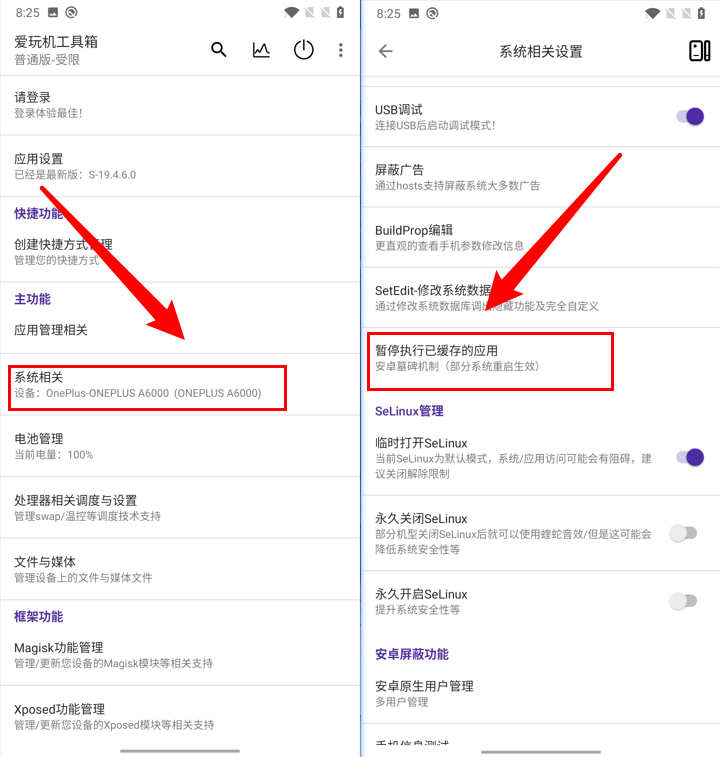Open Magisk功能管理 entry
The width and height of the screenshot is (720, 757).
pos(180,655)
